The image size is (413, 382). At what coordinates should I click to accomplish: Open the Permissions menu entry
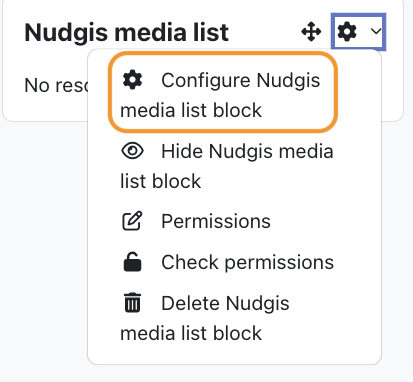(216, 221)
